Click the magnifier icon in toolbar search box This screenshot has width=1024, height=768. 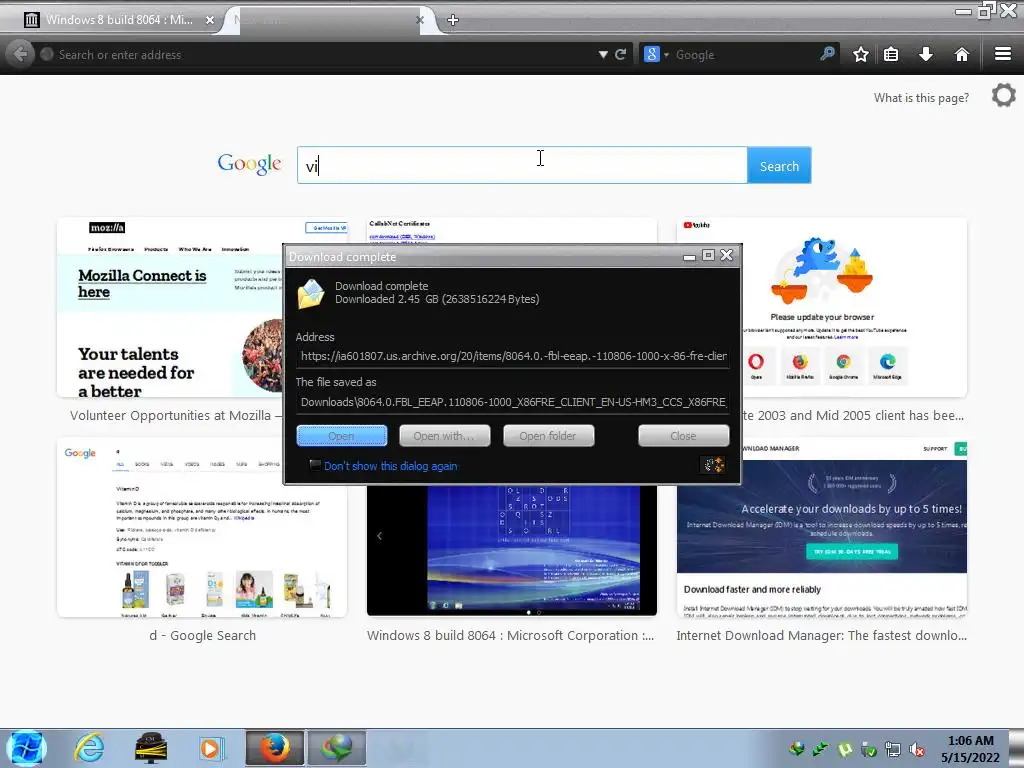pyautogui.click(x=827, y=54)
